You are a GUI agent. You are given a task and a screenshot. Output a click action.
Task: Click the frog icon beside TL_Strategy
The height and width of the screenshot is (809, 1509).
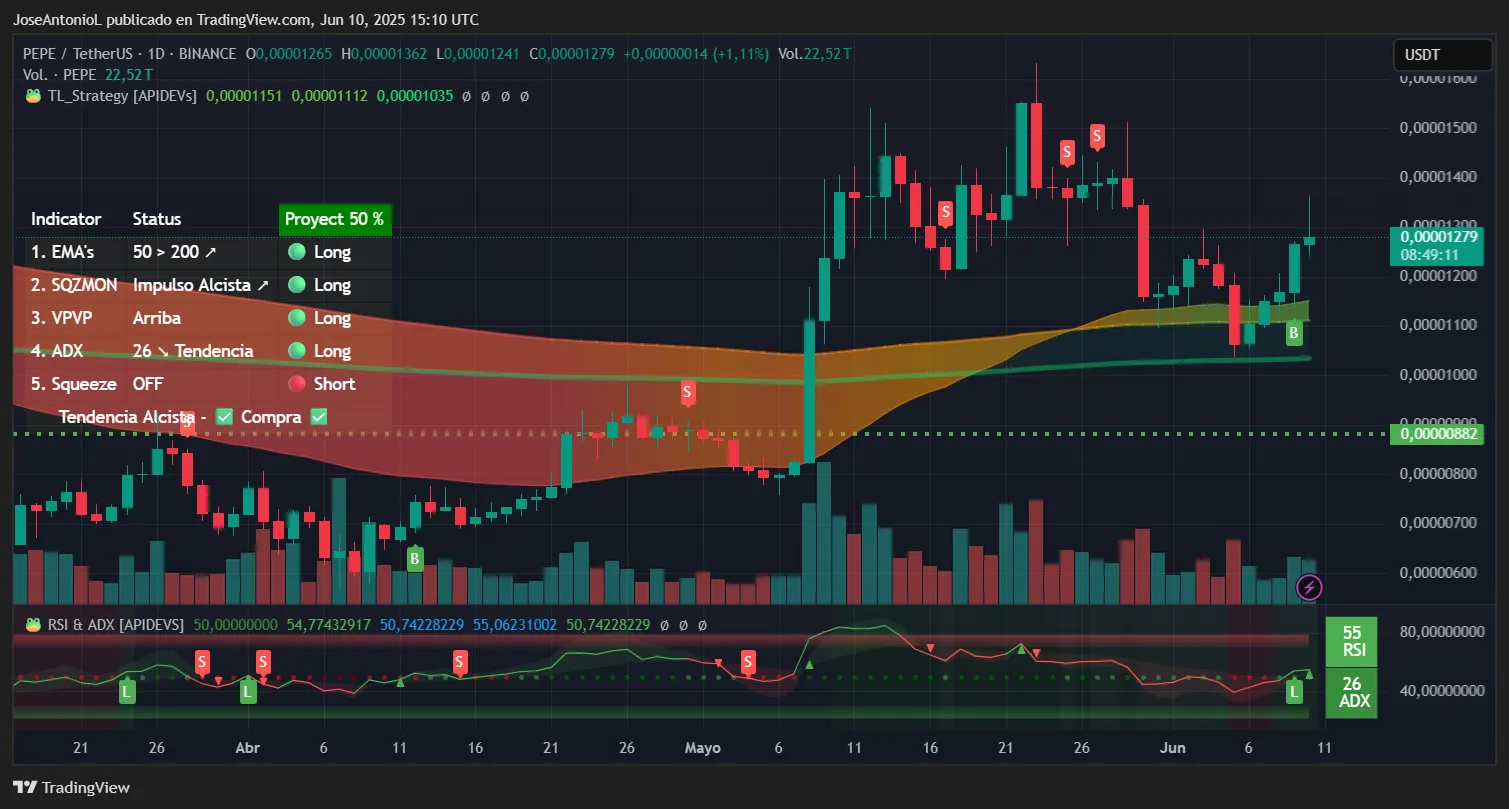(33, 96)
